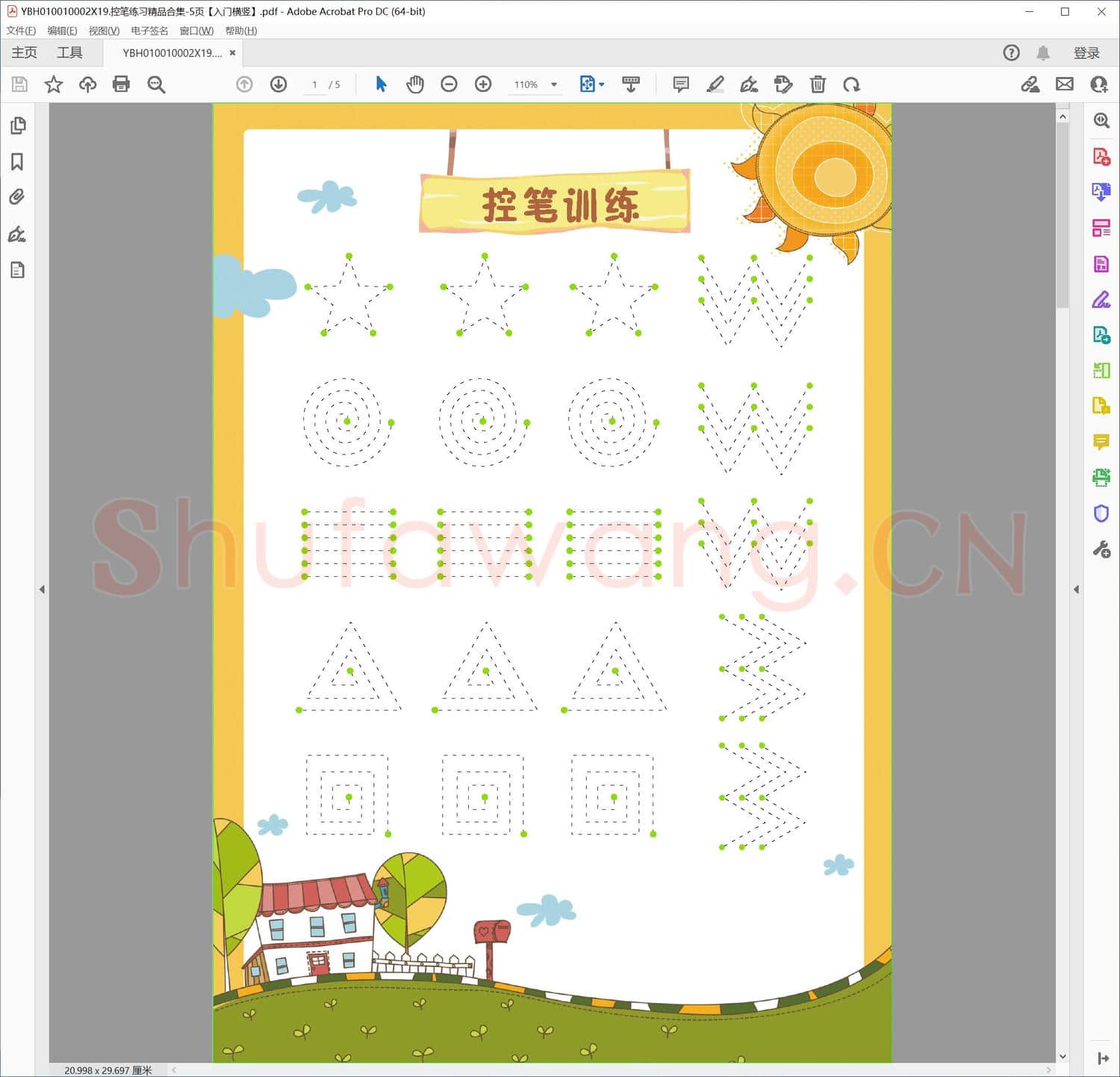
Task: Collapse the left navigation pane arrow
Action: pyautogui.click(x=42, y=590)
